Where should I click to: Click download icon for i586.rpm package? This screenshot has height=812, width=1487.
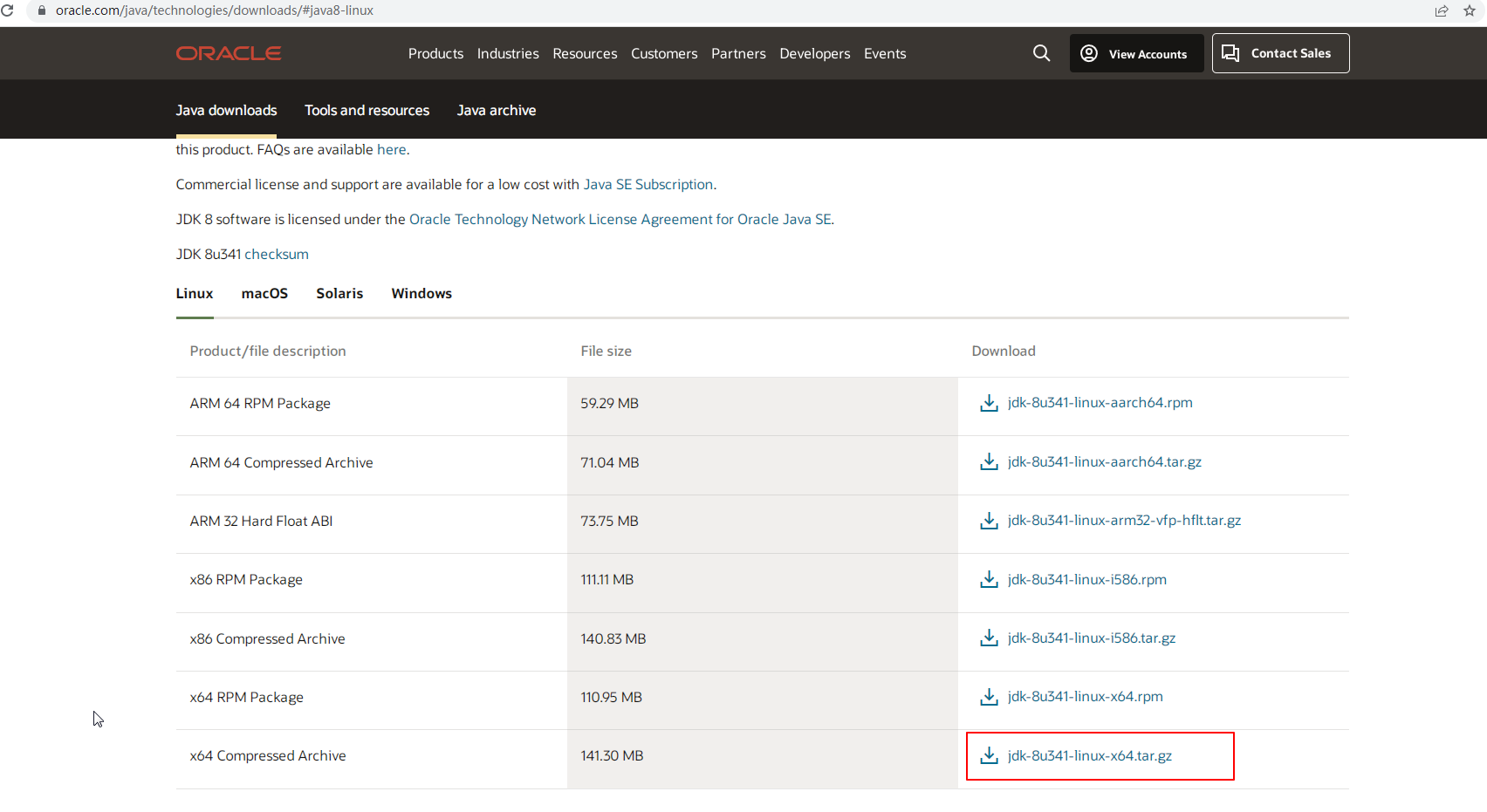pyautogui.click(x=989, y=580)
